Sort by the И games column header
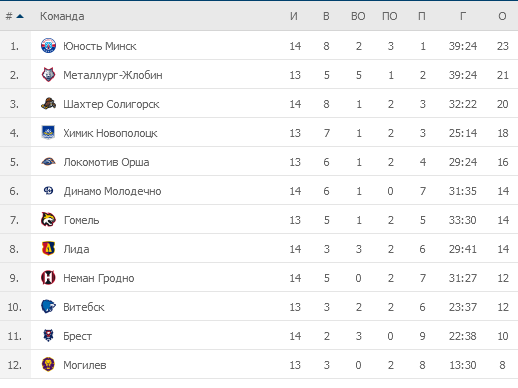 click(294, 16)
